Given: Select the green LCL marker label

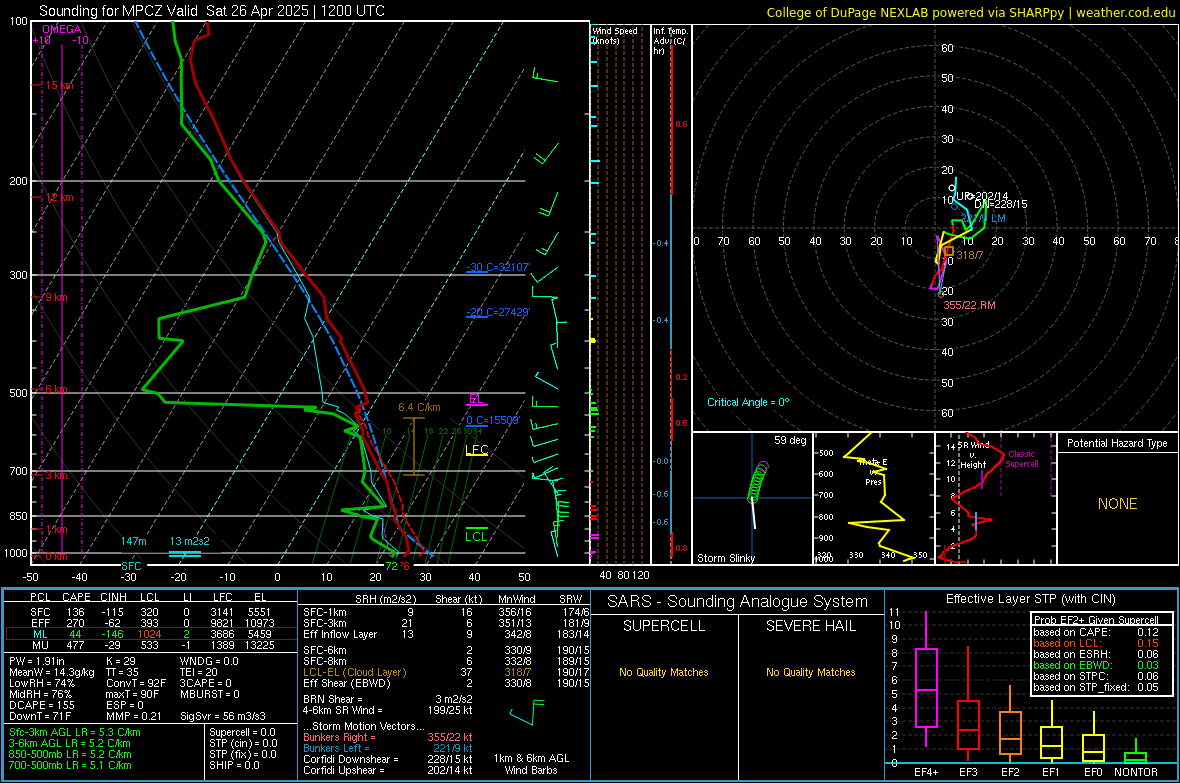Looking at the screenshot, I should tap(476, 536).
